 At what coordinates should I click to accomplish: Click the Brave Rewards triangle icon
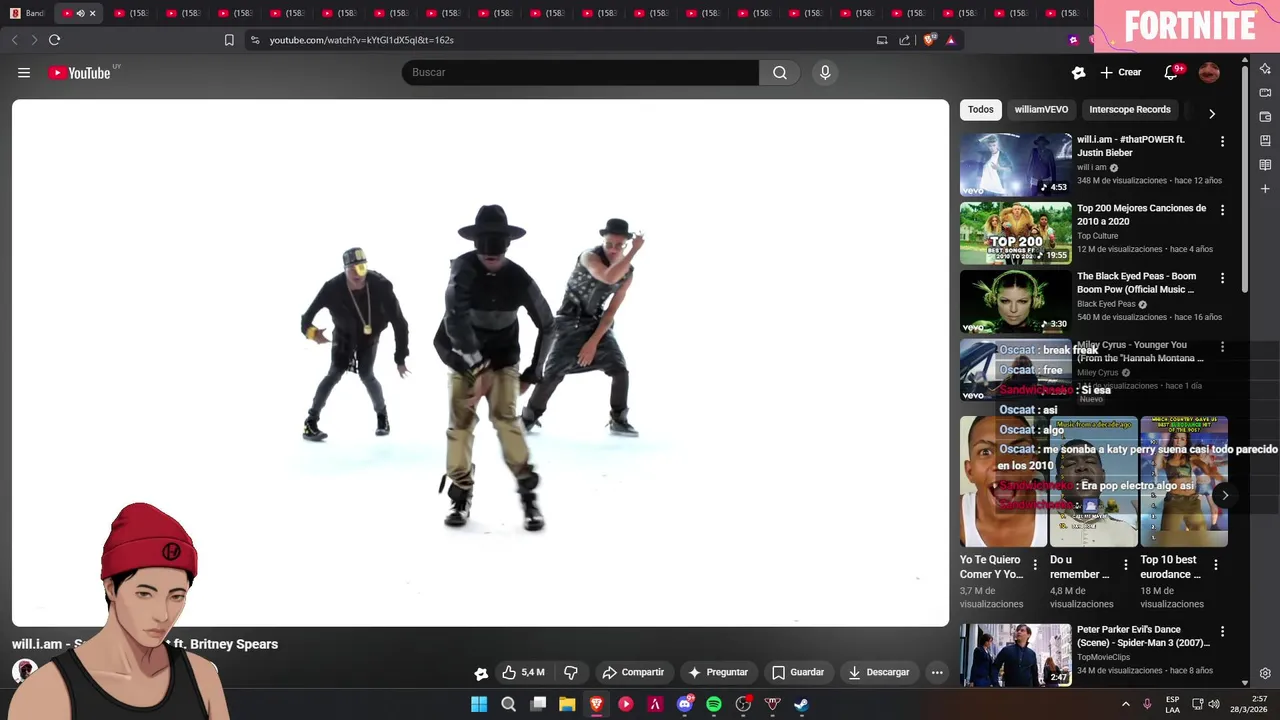click(x=950, y=40)
